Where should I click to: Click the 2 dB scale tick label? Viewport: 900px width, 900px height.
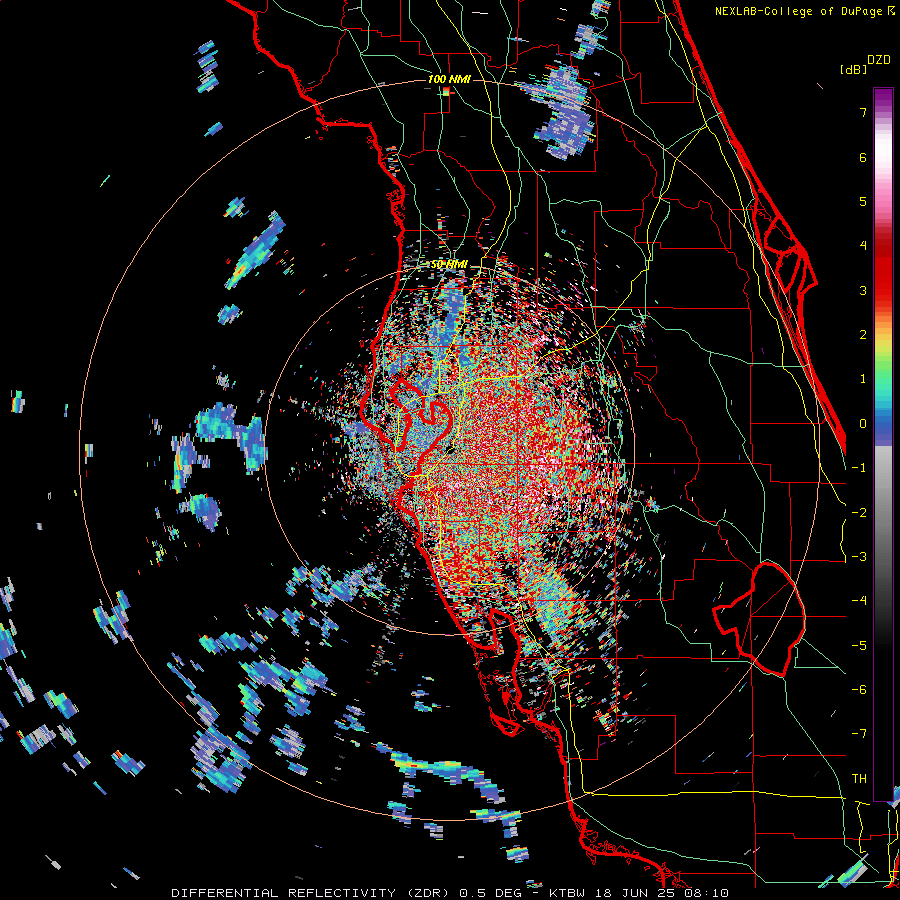coord(863,335)
